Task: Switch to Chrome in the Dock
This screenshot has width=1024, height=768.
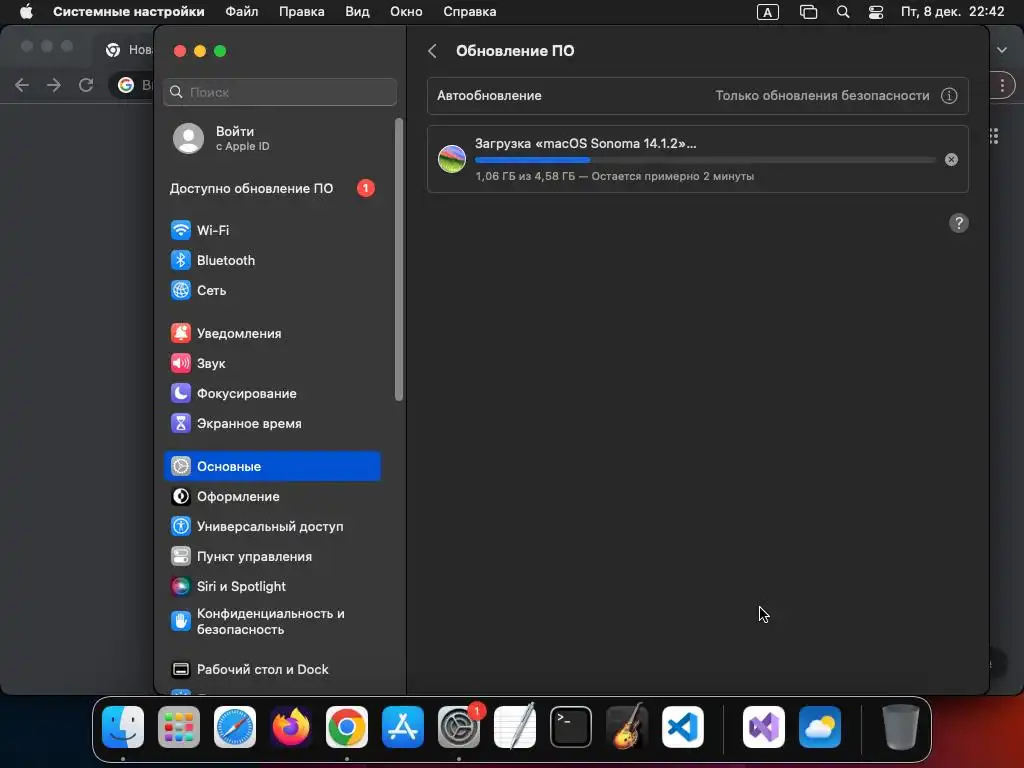Action: 347,727
